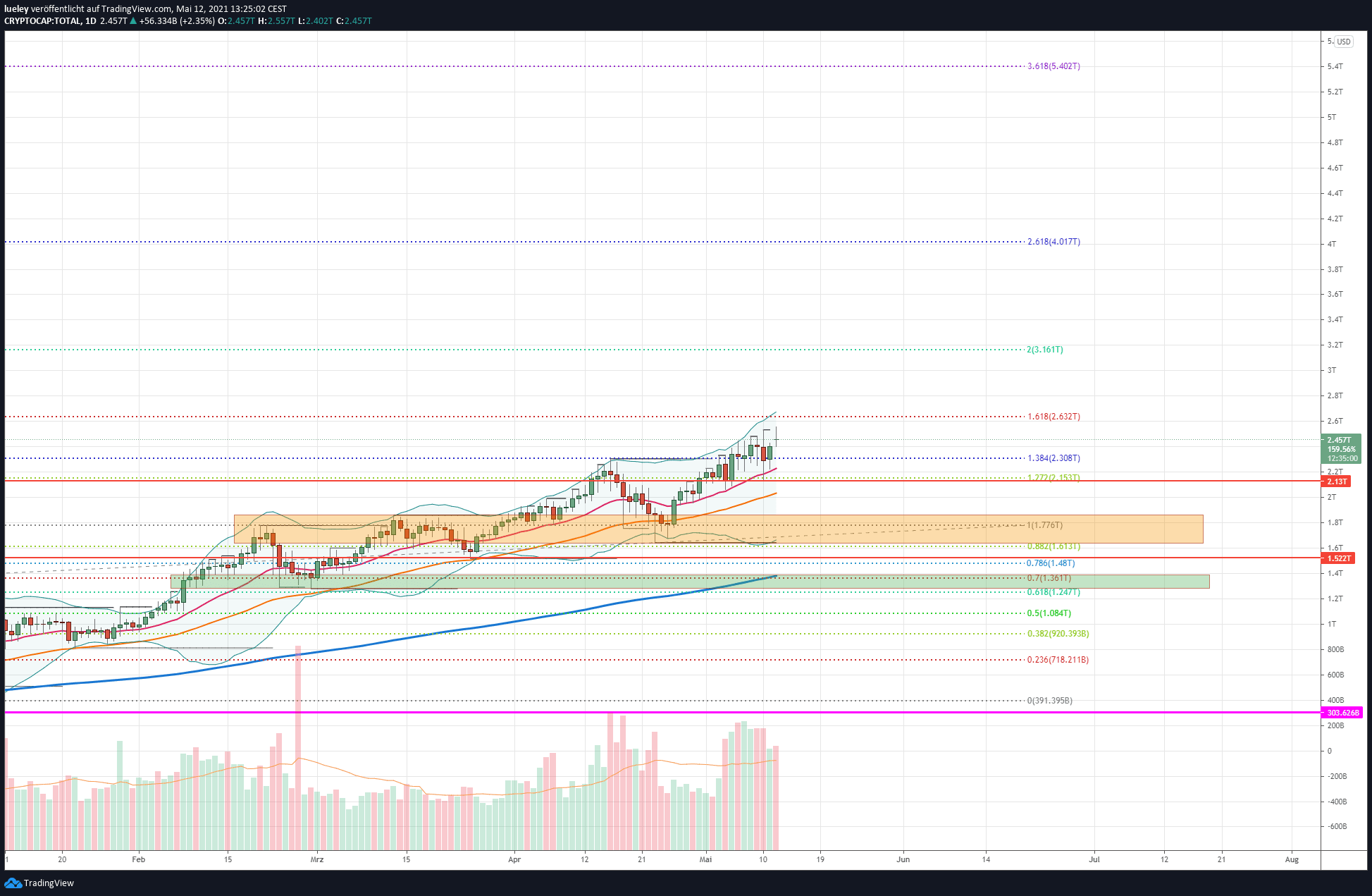This screenshot has height=896, width=1372.
Task: Select the 0(391.395B) Fibonacci label
Action: [1050, 701]
